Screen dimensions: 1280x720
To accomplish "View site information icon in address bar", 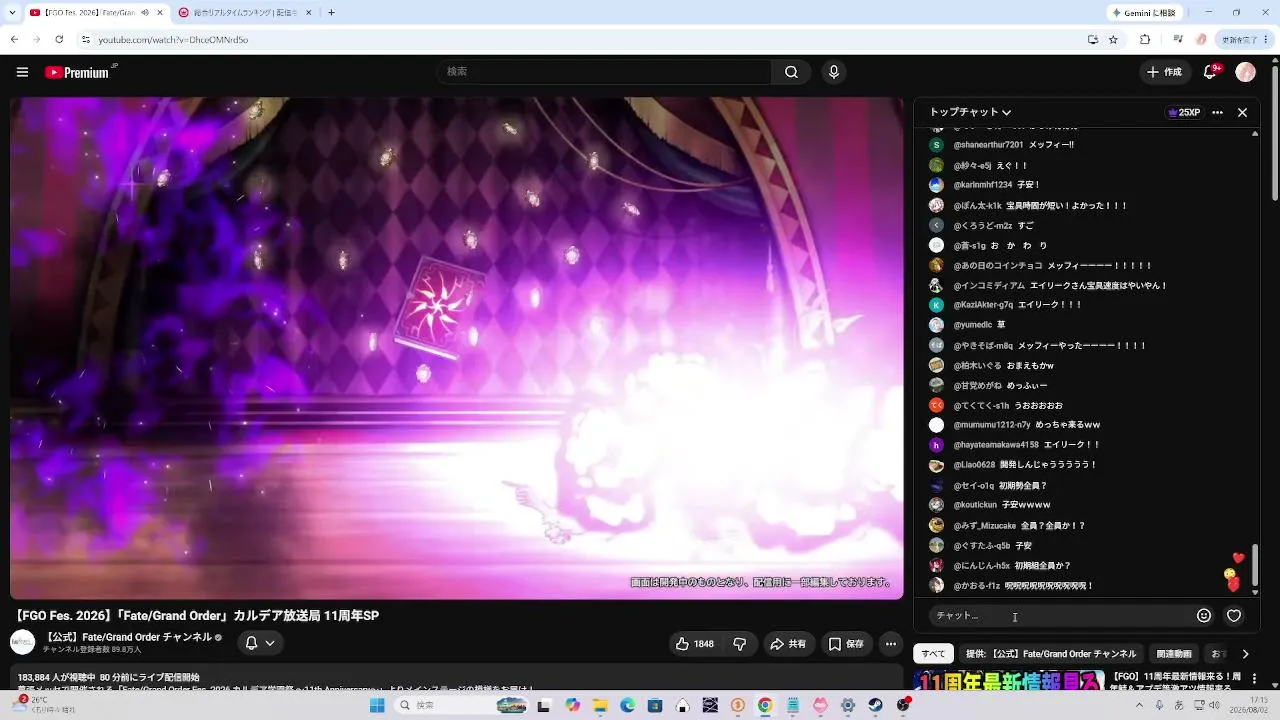I will coord(86,39).
